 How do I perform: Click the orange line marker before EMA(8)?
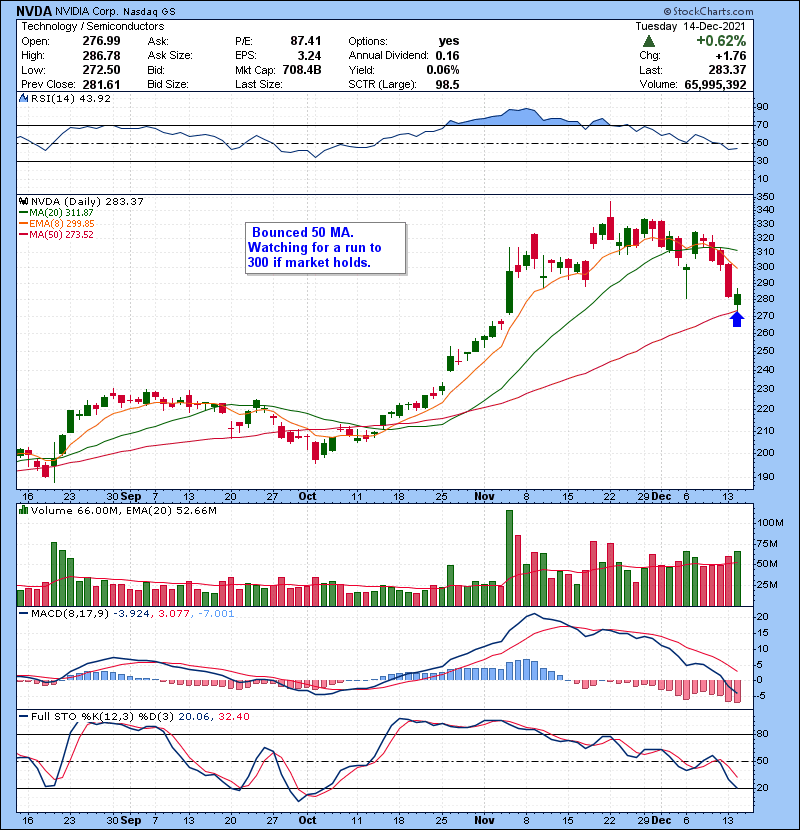coord(23,224)
